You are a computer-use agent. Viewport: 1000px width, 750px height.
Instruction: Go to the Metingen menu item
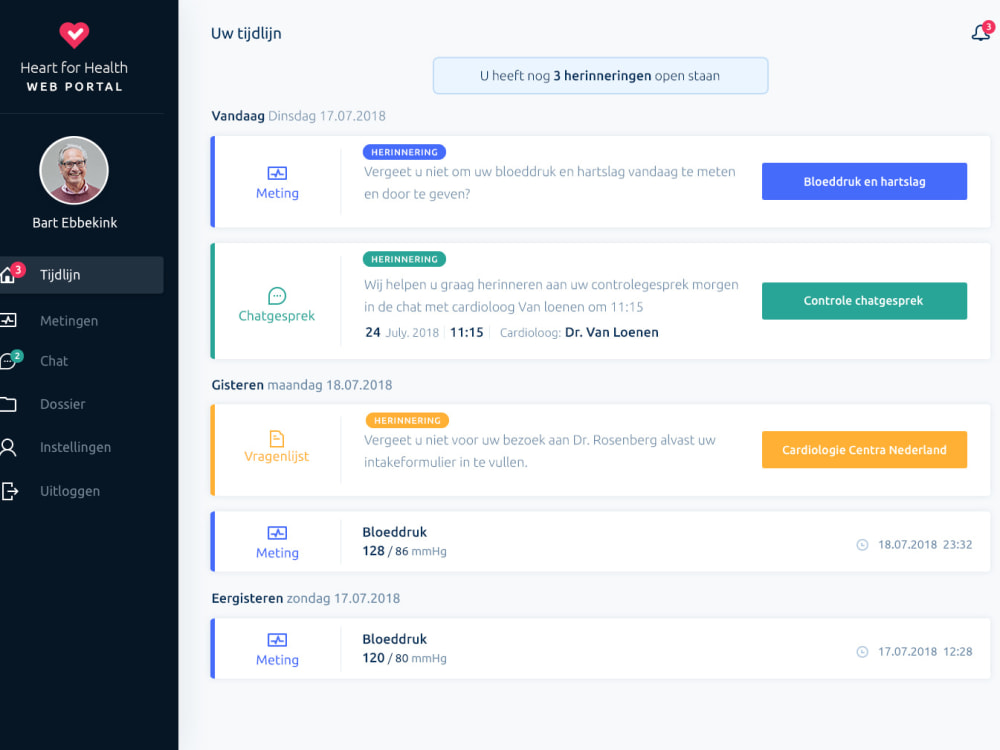(69, 321)
